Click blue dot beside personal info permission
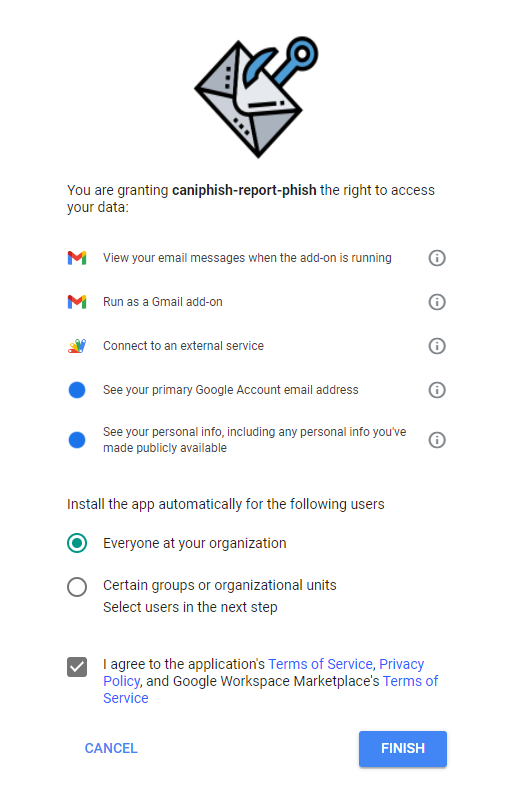 click(x=77, y=440)
